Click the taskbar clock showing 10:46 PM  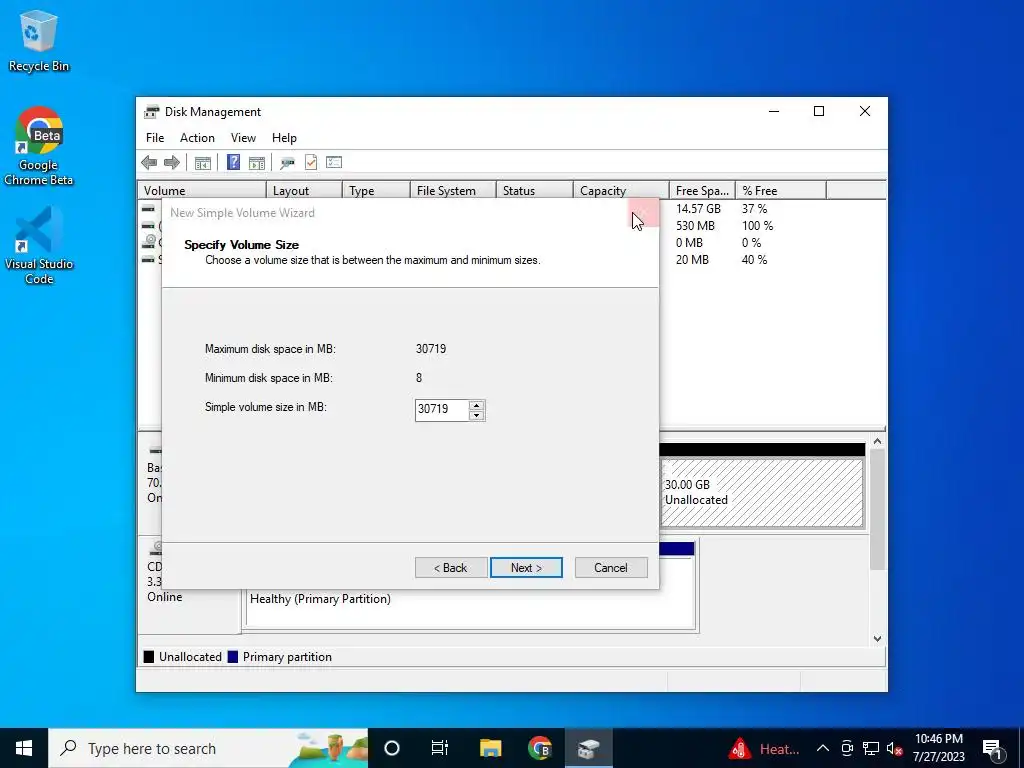pos(938,748)
